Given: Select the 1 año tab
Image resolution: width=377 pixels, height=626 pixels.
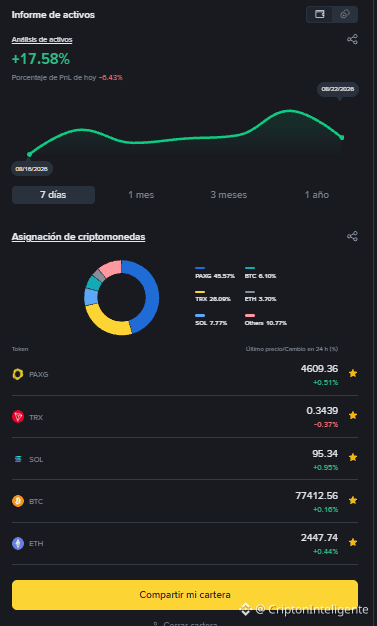Looking at the screenshot, I should 317,195.
